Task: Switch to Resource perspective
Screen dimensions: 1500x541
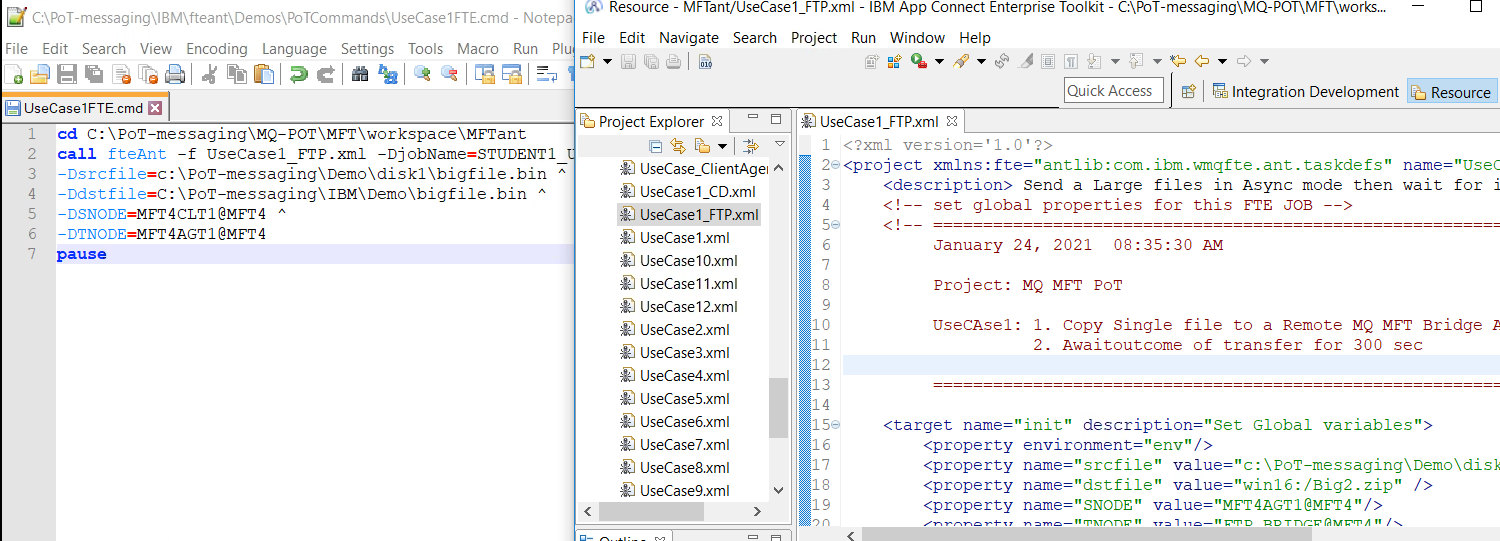Action: 1451,91
